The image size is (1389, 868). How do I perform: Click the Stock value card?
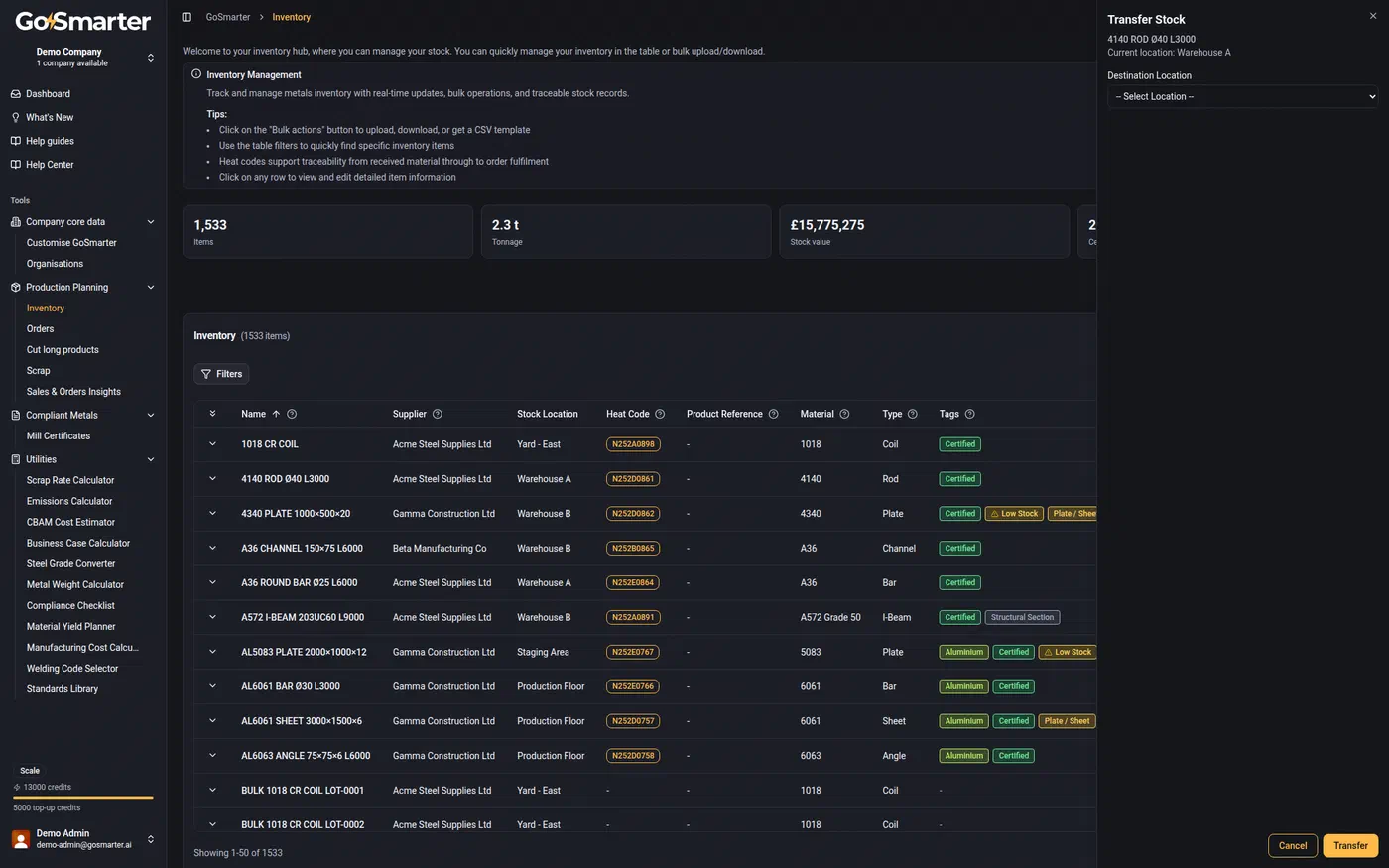click(924, 231)
